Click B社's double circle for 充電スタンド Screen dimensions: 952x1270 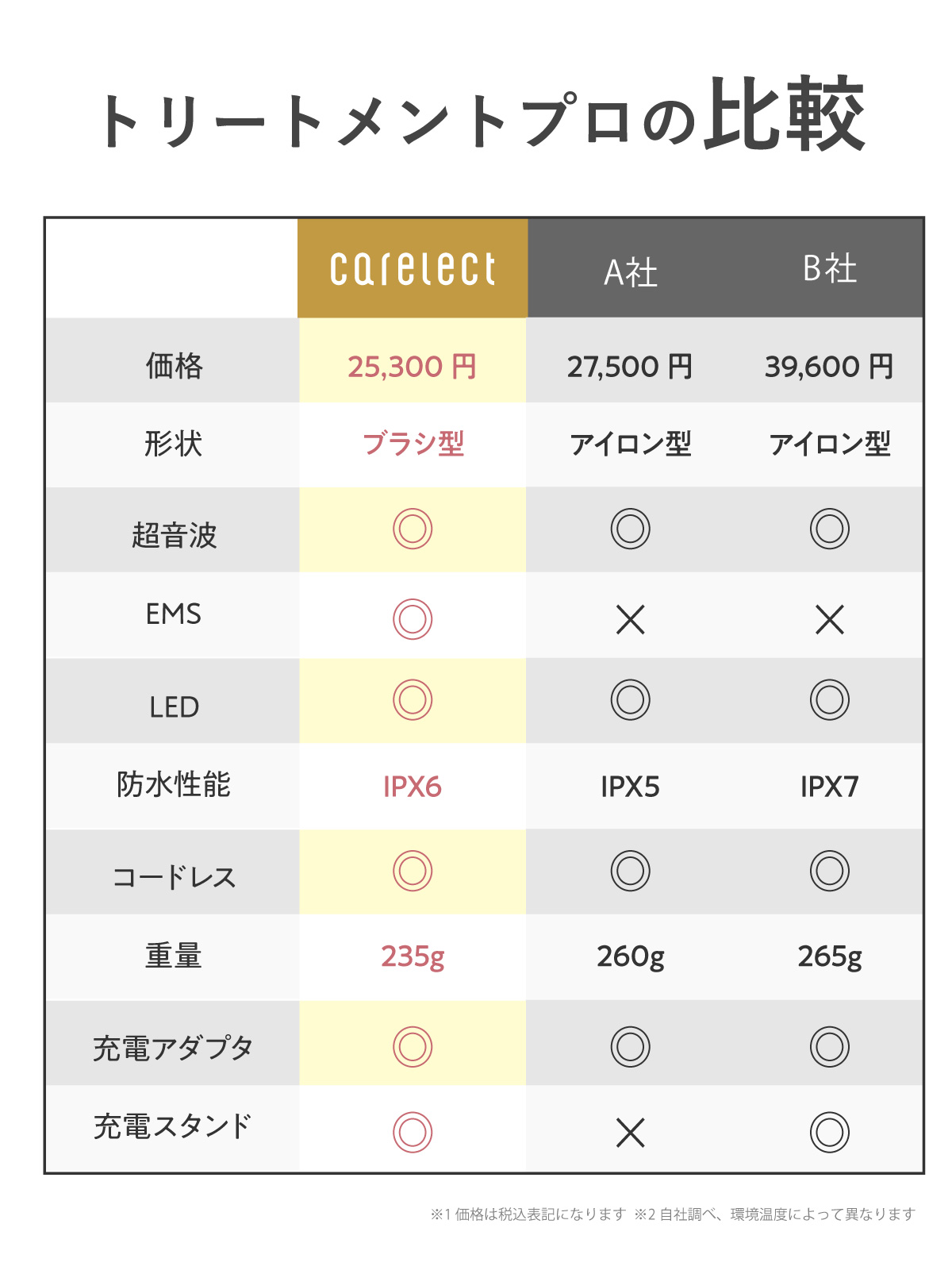[830, 1132]
